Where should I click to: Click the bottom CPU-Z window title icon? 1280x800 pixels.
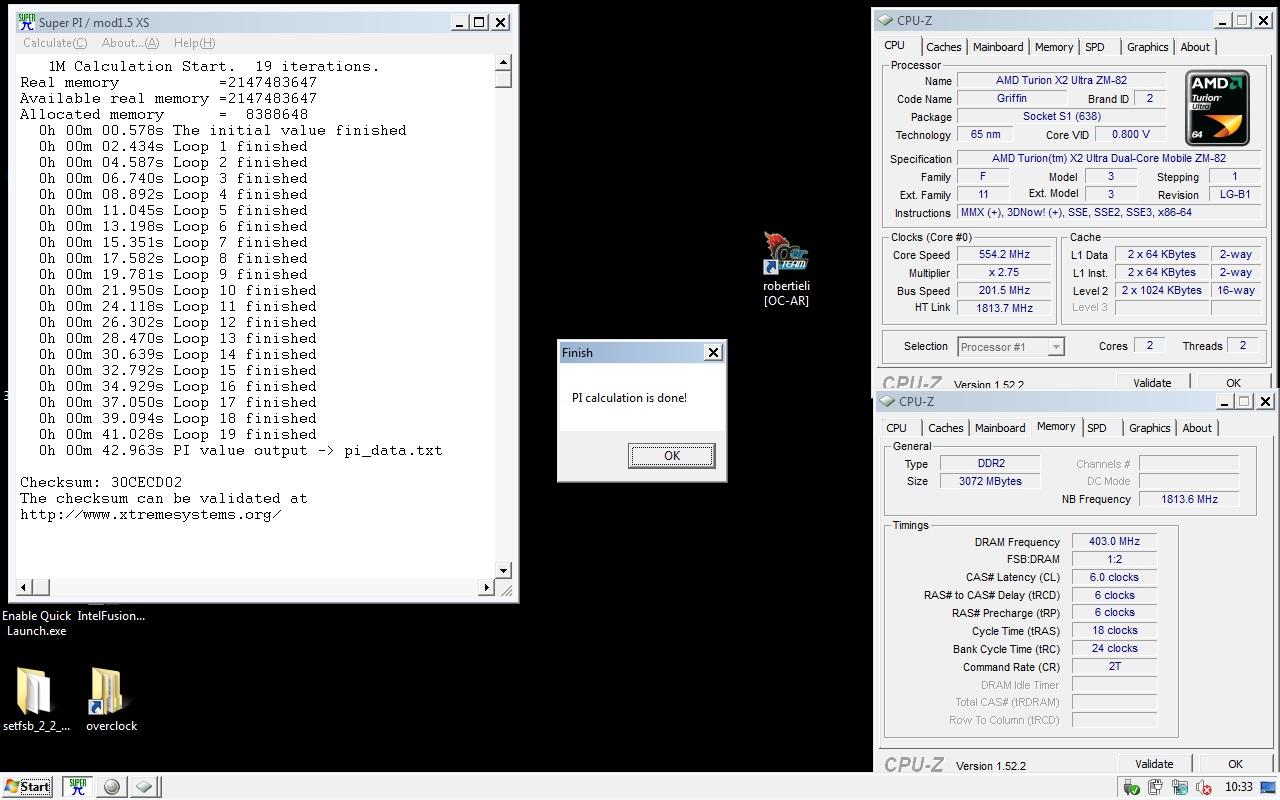tap(887, 401)
